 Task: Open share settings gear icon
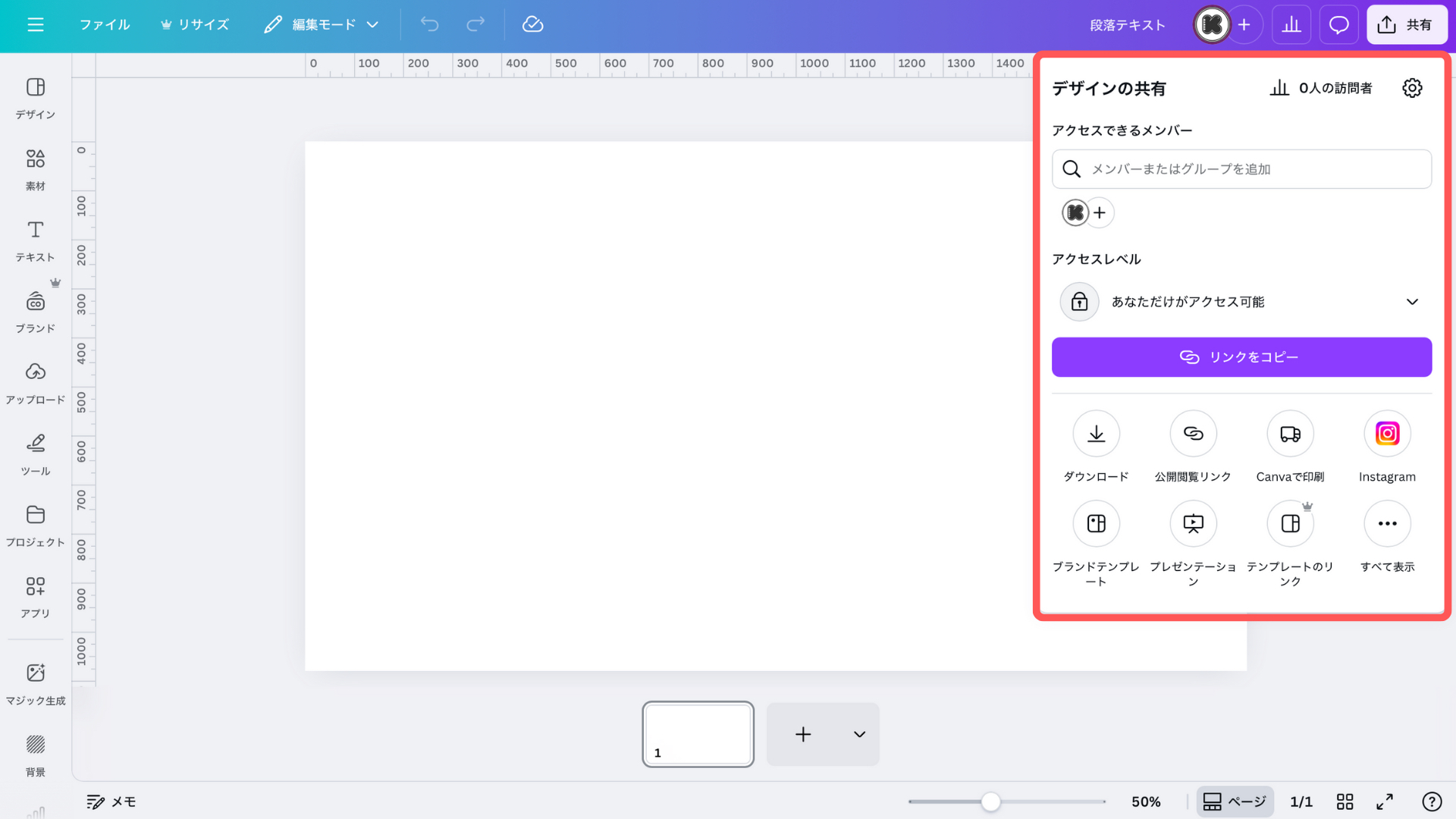click(x=1412, y=88)
